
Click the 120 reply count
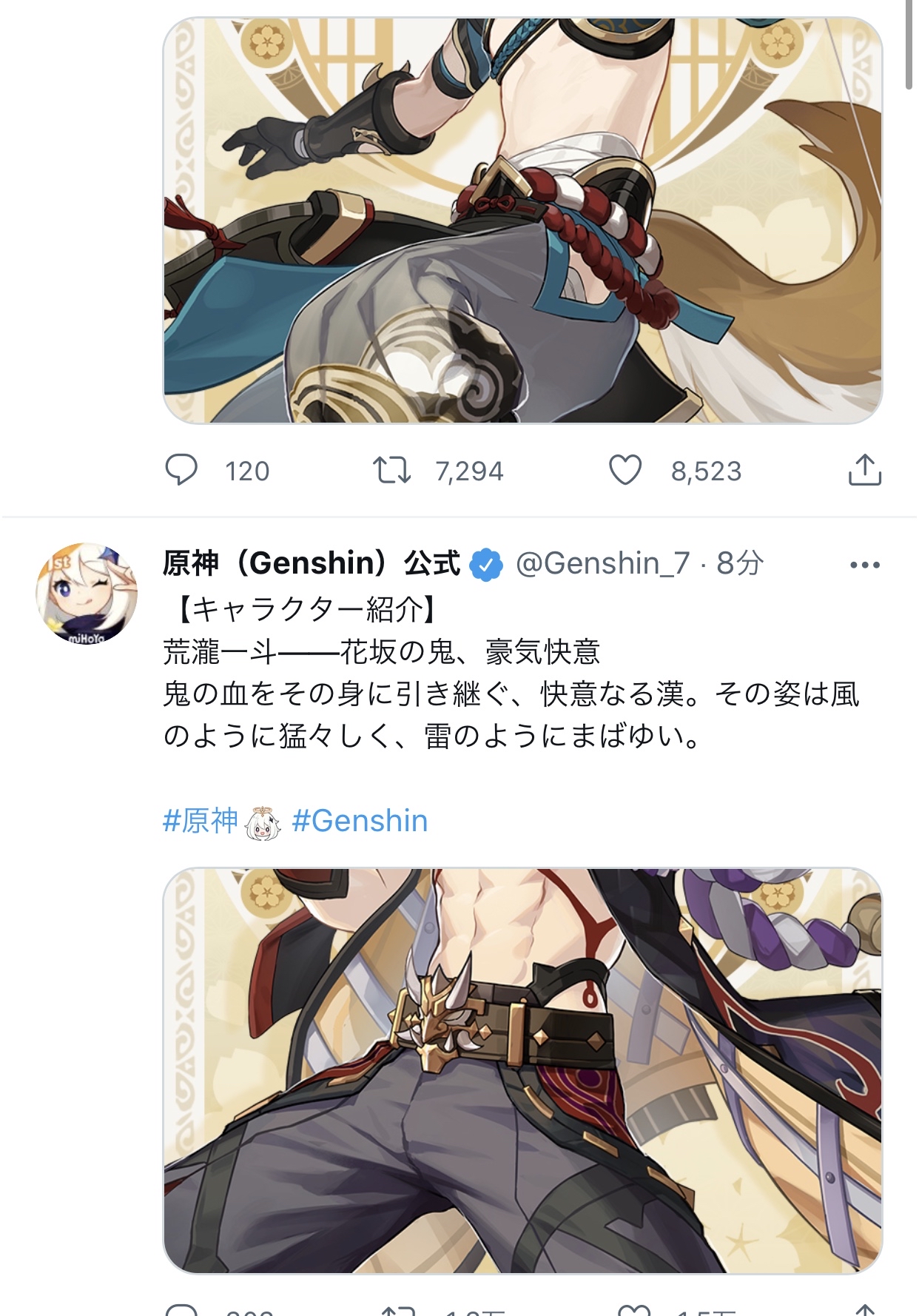tap(247, 471)
